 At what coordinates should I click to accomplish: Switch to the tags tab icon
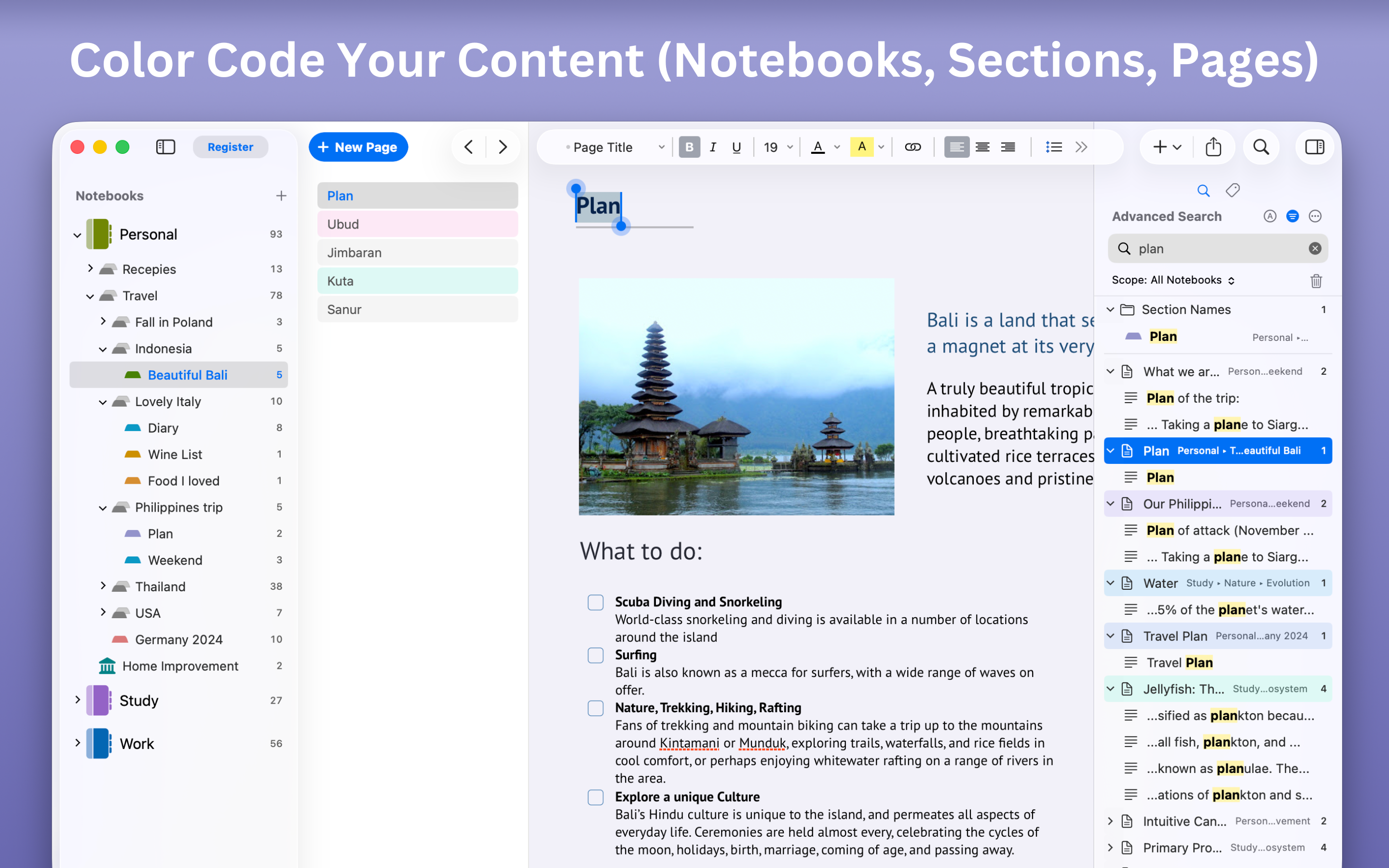(x=1233, y=190)
